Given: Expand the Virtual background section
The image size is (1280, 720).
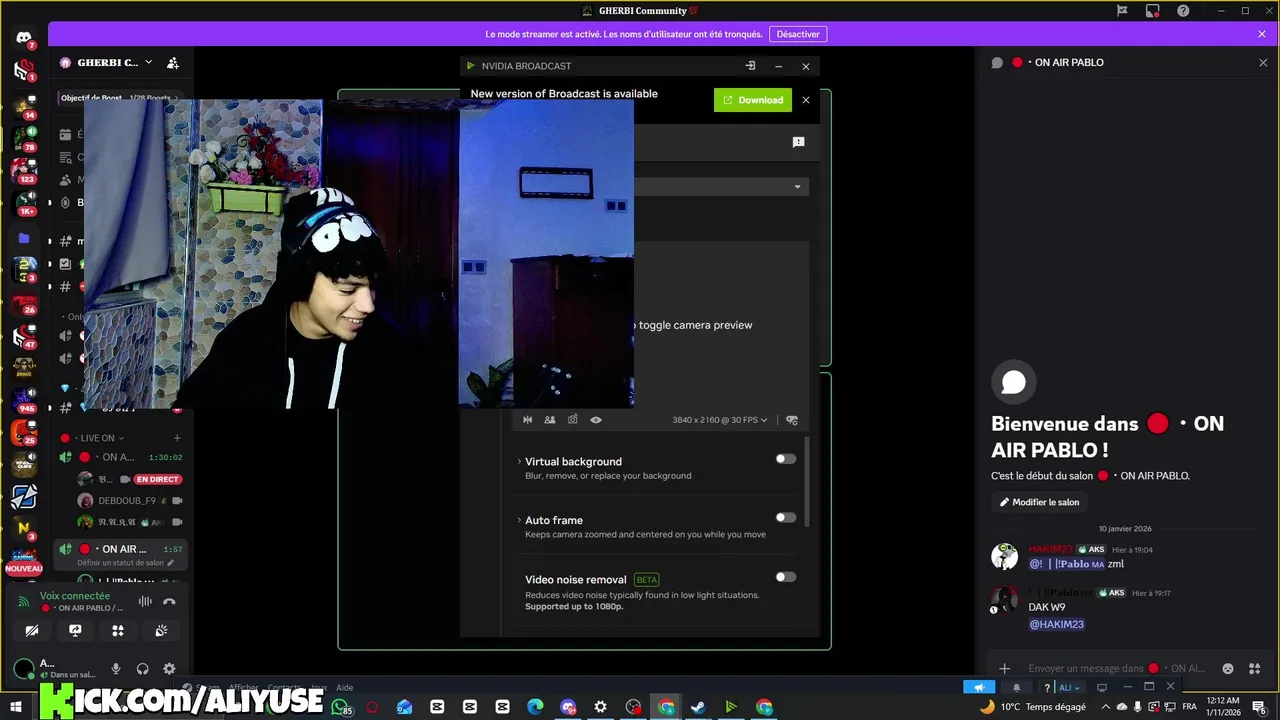Looking at the screenshot, I should [519, 461].
